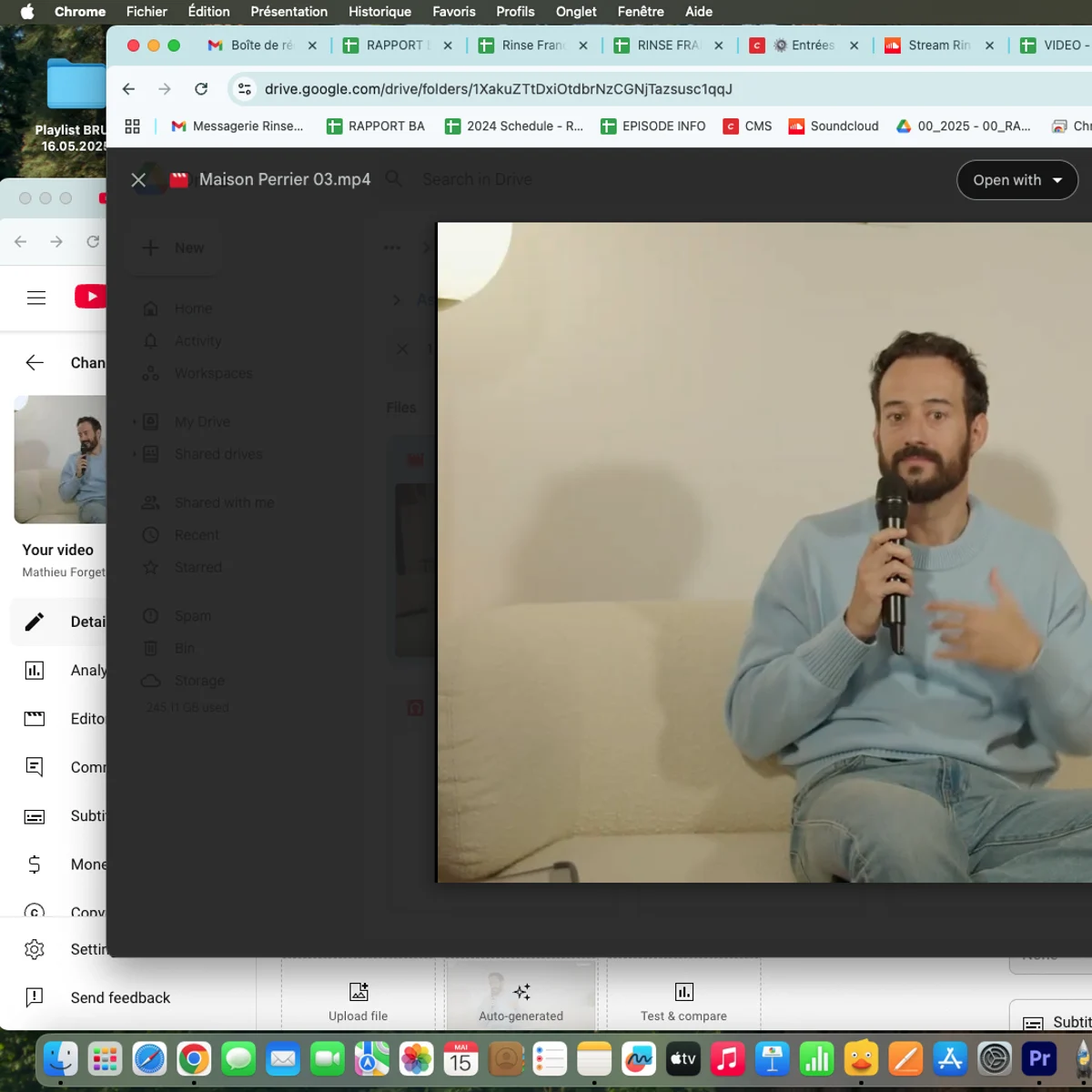The image size is (1092, 1092).
Task: Launch Premiere Pro from the Dock
Action: [x=1039, y=1058]
